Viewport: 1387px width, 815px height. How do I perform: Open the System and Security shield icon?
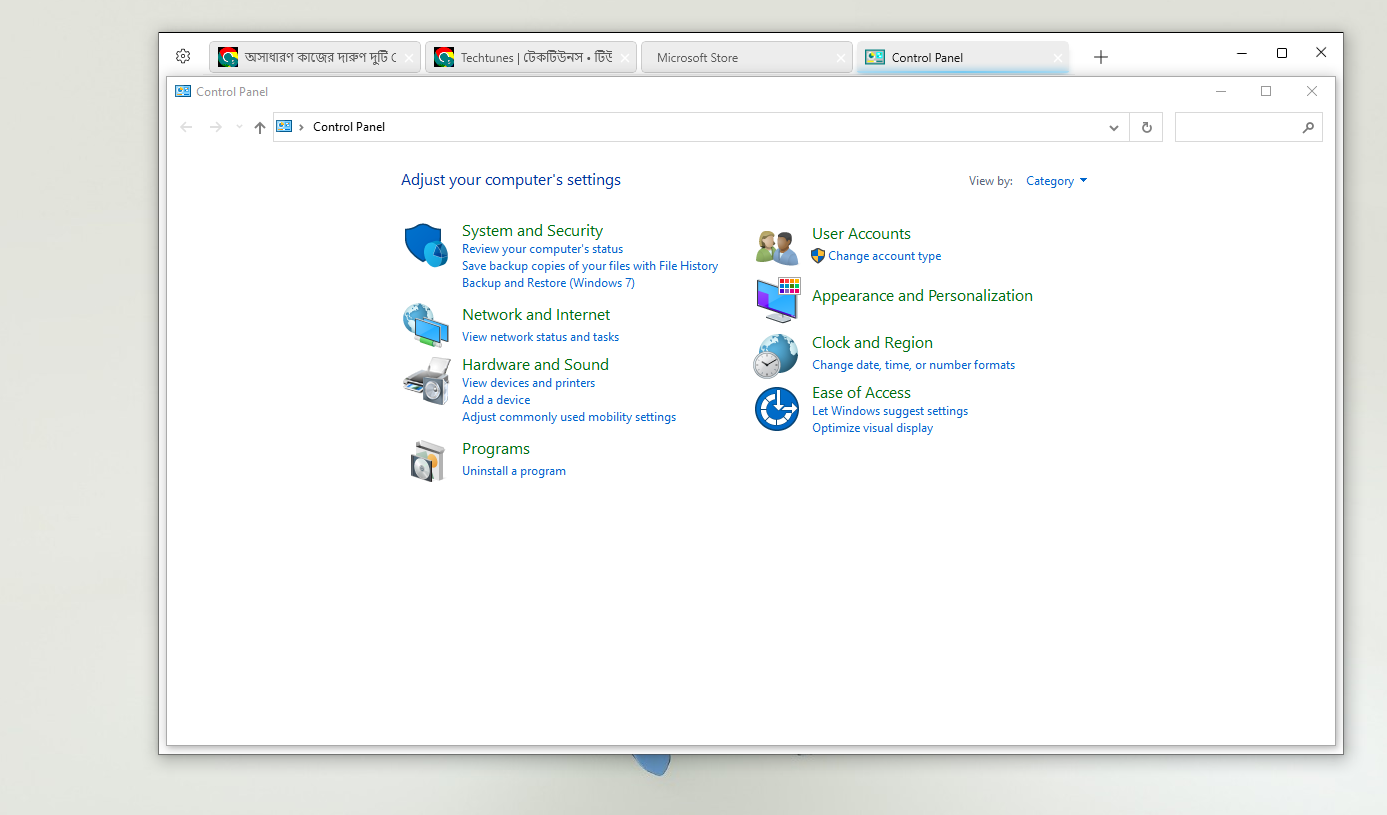(426, 245)
